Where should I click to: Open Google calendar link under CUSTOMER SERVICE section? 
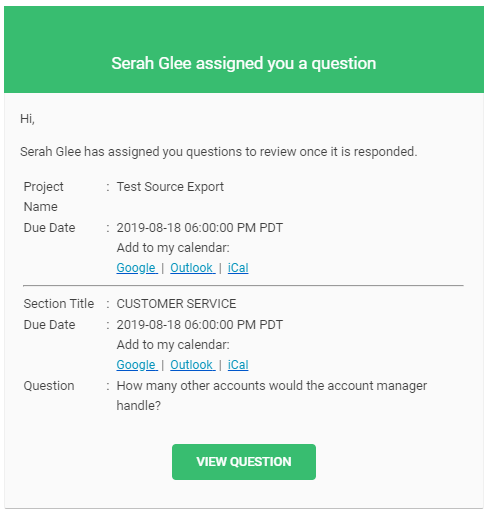click(x=137, y=365)
